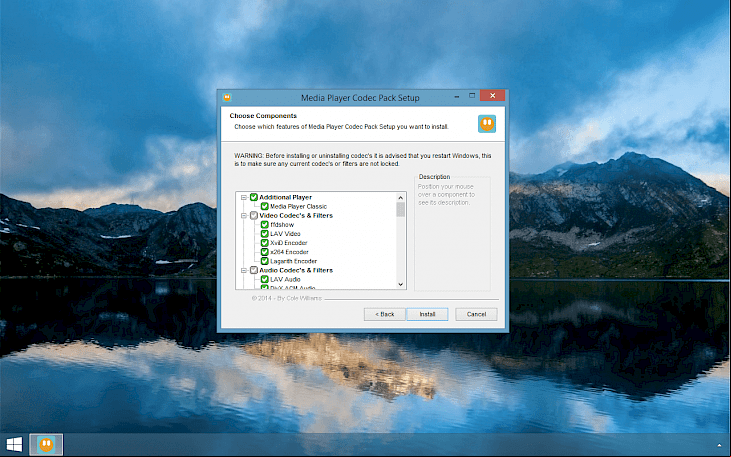The image size is (731, 457).
Task: Open the Codec Pack taskbar icon
Action: coord(46,444)
